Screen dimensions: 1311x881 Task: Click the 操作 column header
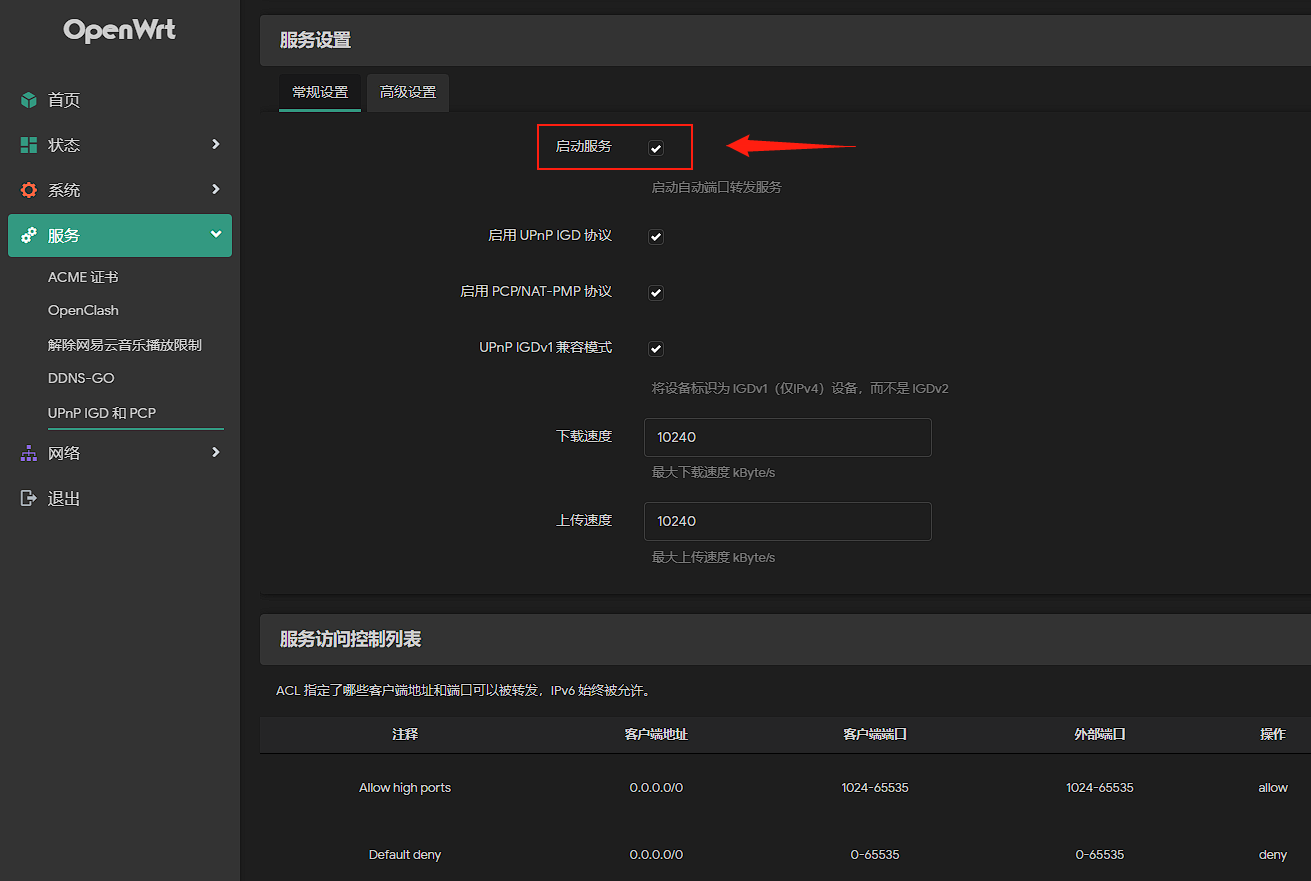(x=1273, y=734)
